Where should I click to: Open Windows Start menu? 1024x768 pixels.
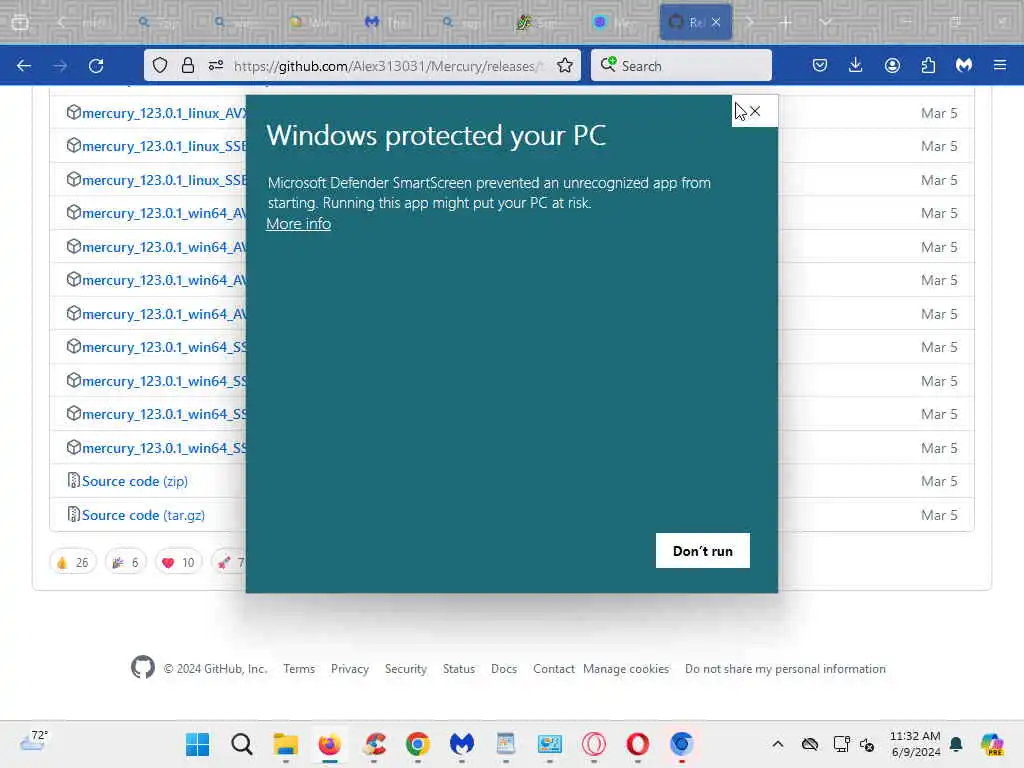[197, 744]
